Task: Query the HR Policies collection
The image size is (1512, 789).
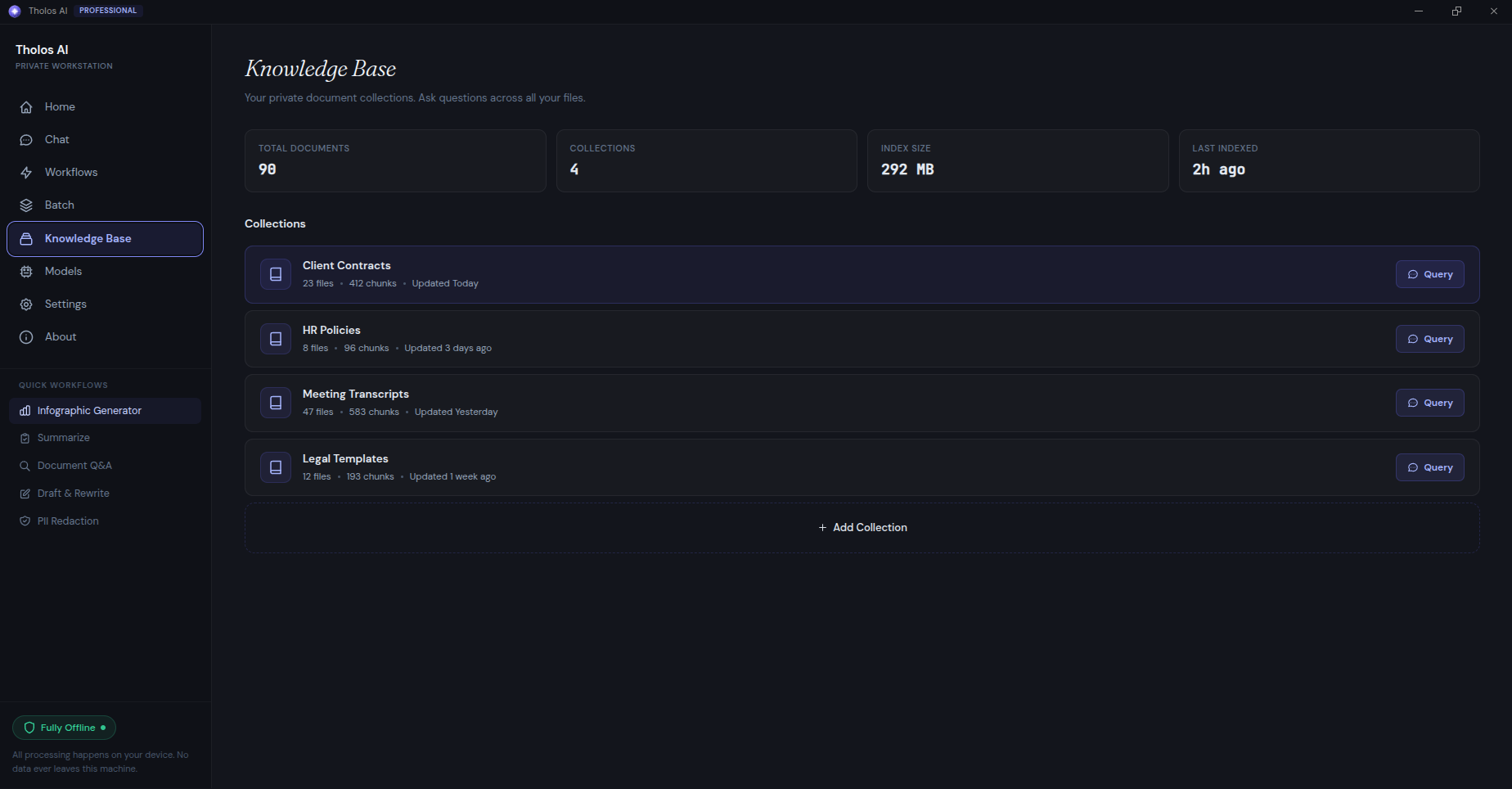Action: (x=1429, y=339)
